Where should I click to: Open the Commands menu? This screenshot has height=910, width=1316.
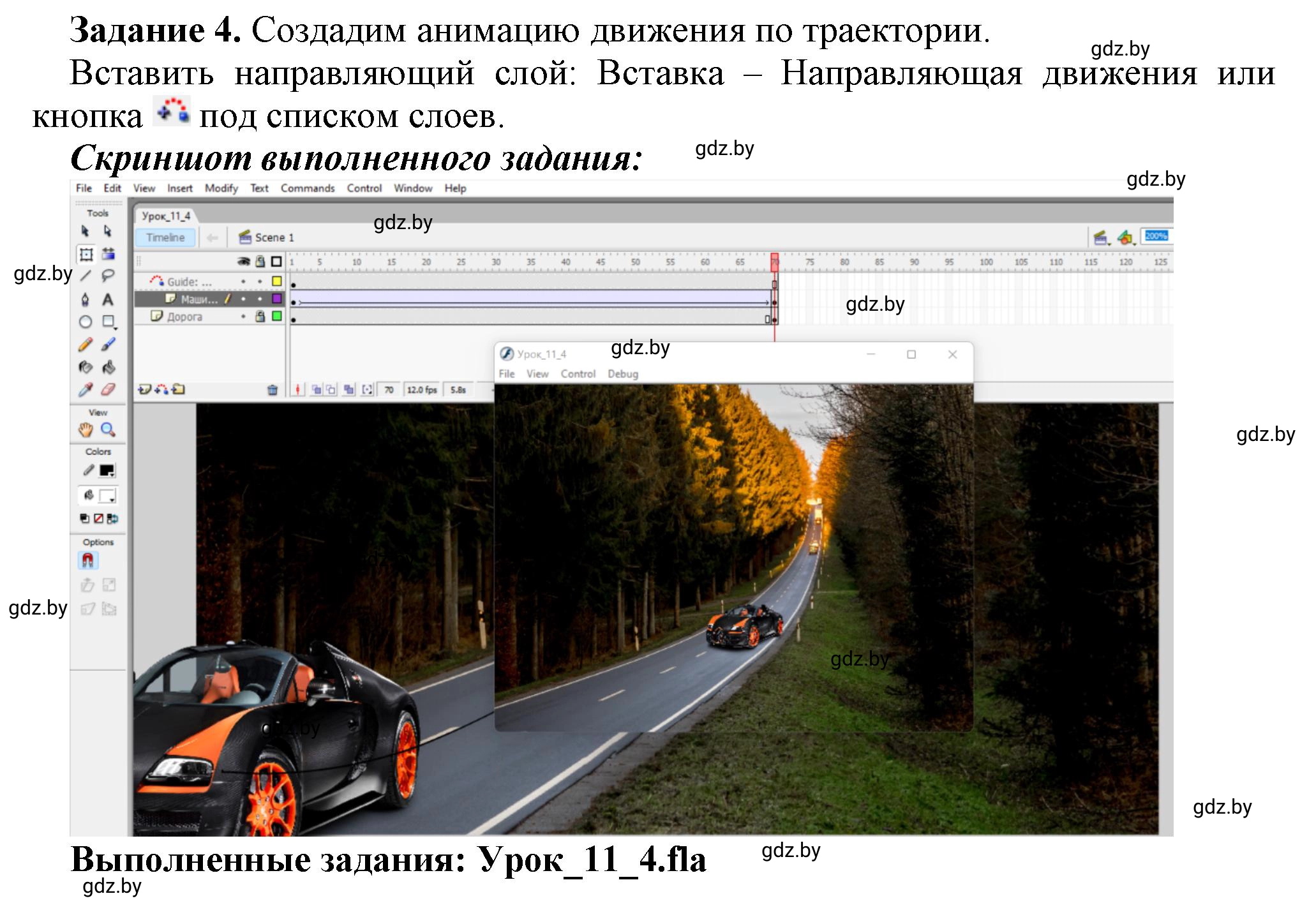click(x=308, y=188)
